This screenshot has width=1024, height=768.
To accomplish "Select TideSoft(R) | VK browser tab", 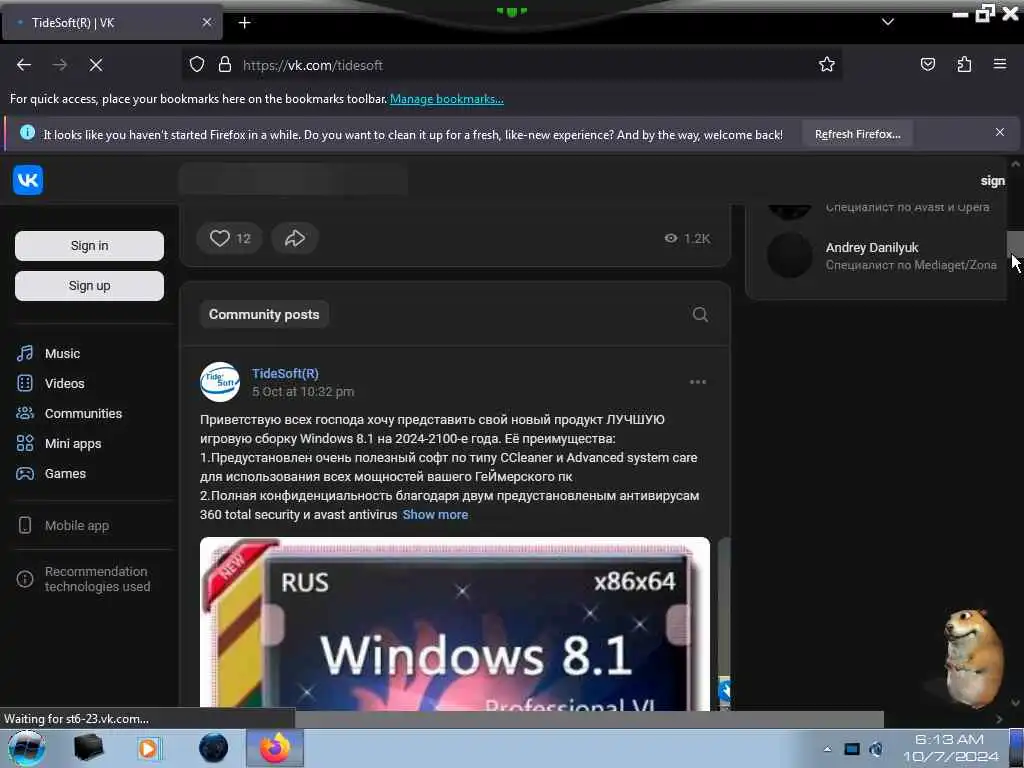I will click(x=112, y=23).
